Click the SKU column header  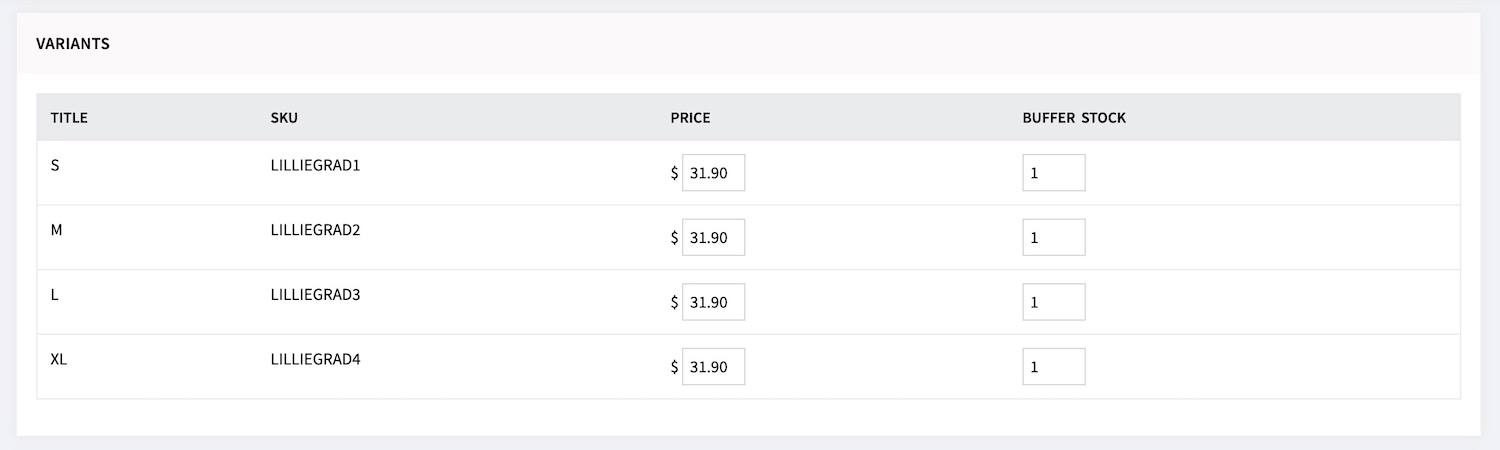pyautogui.click(x=284, y=118)
